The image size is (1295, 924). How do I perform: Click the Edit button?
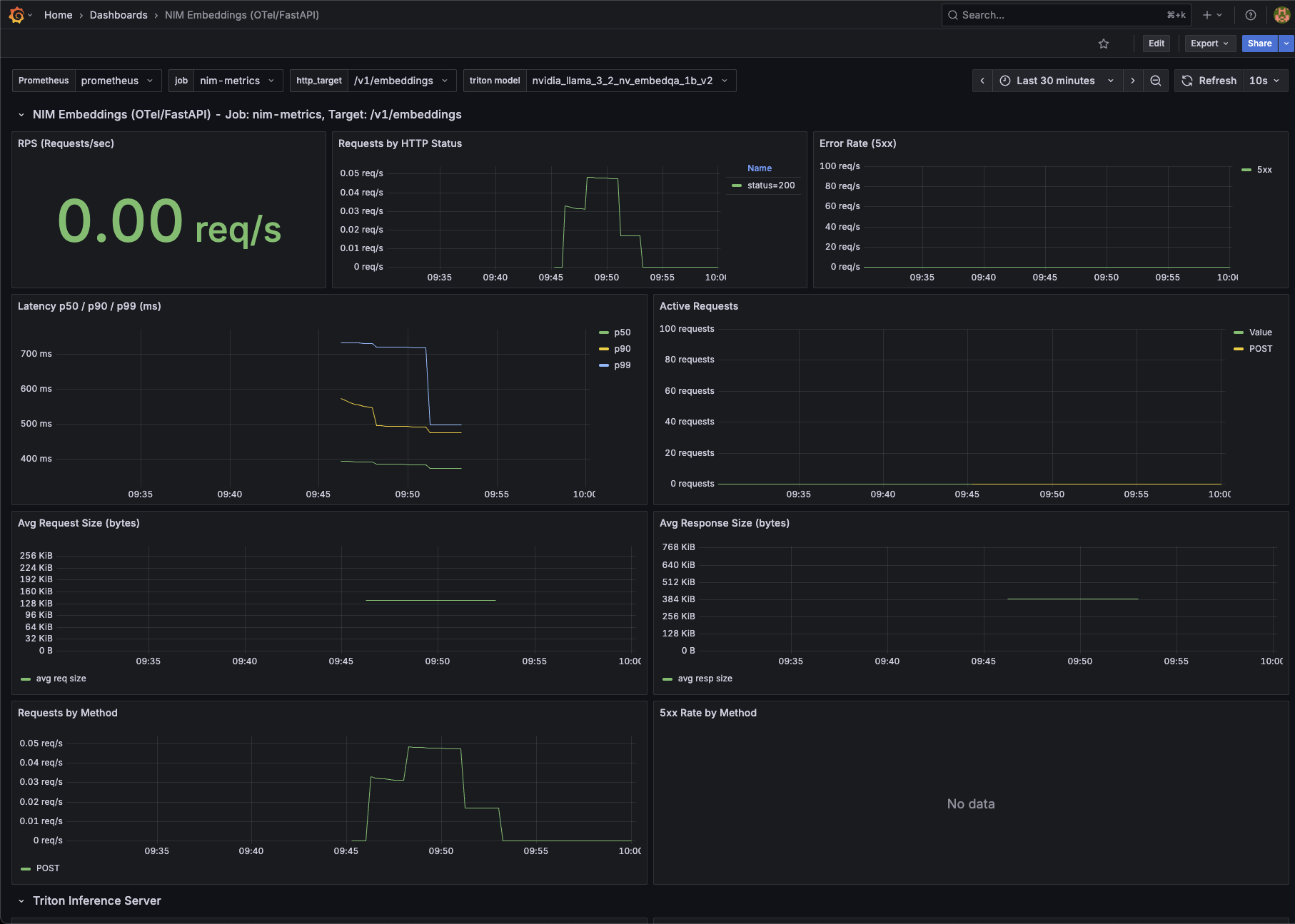coord(1156,44)
